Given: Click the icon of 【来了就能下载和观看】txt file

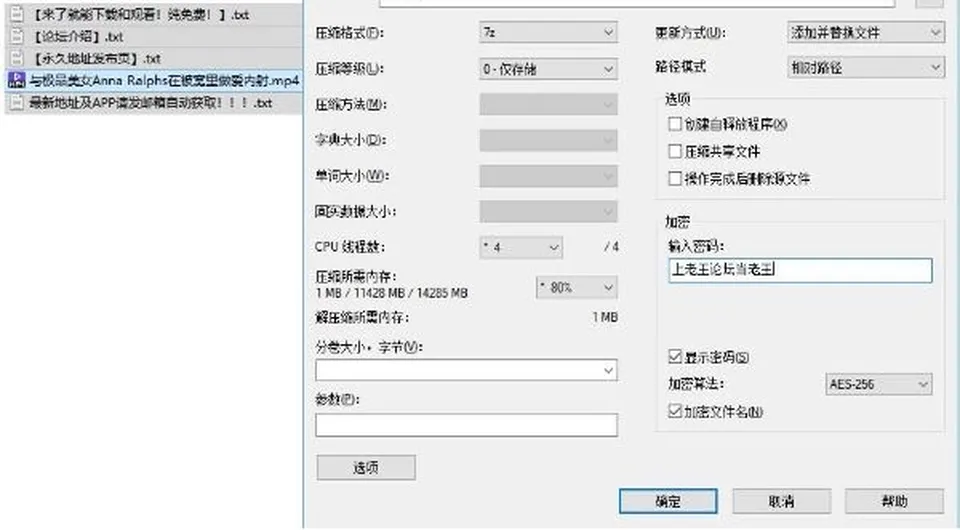Looking at the screenshot, I should click(17, 14).
